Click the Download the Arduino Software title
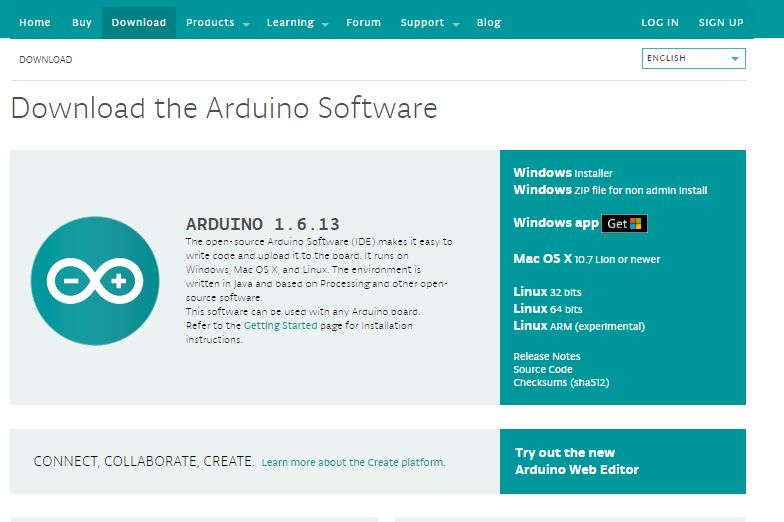 coord(224,108)
